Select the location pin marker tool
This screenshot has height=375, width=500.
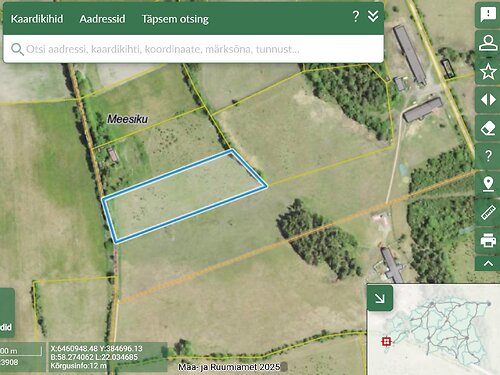488,184
